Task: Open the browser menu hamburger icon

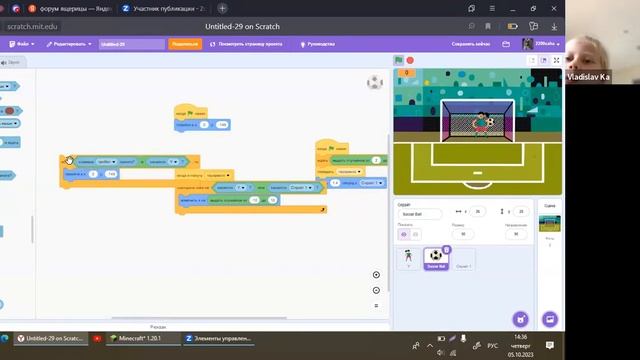Action: tap(492, 9)
